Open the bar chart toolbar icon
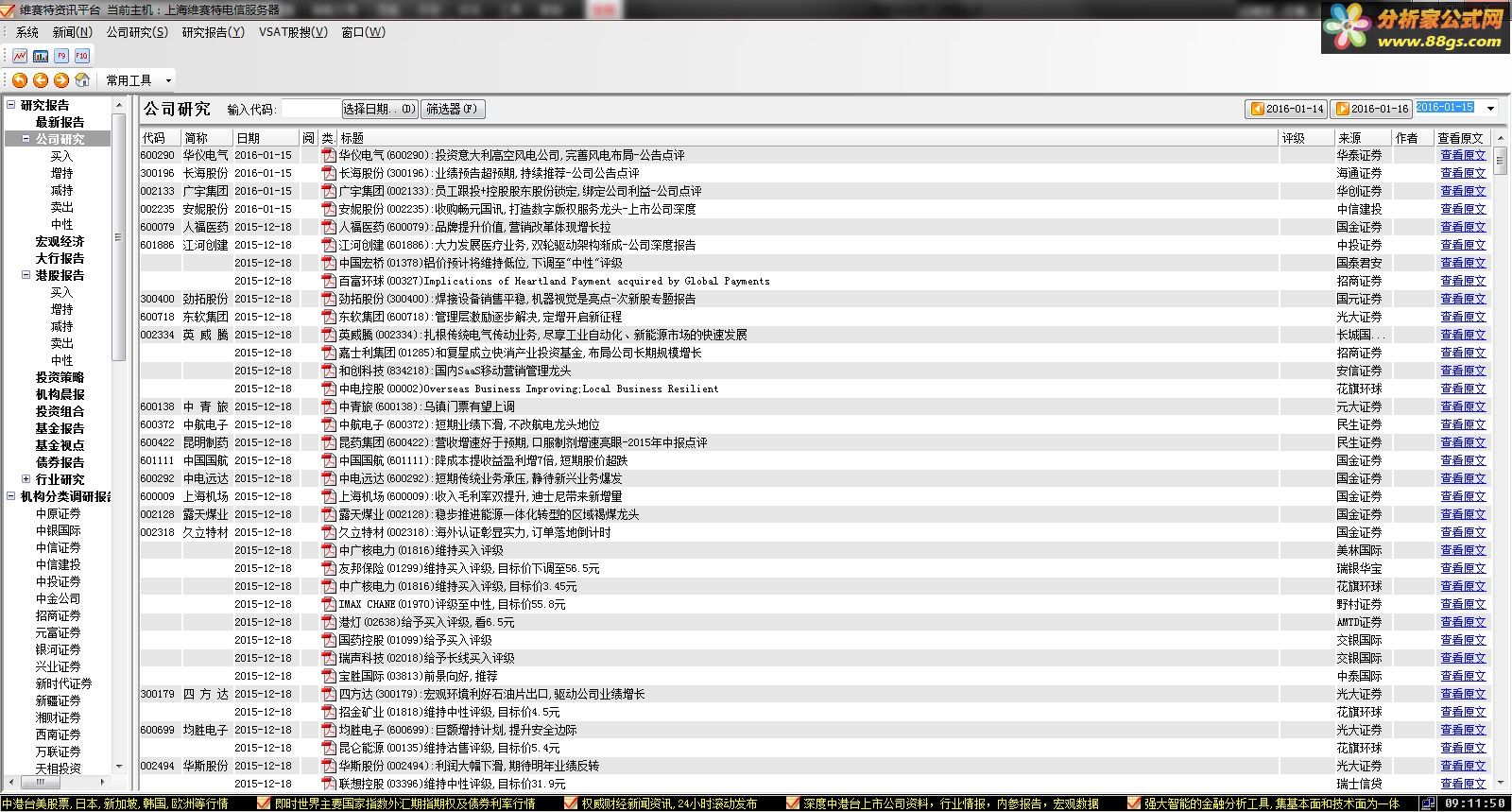 coord(41,56)
